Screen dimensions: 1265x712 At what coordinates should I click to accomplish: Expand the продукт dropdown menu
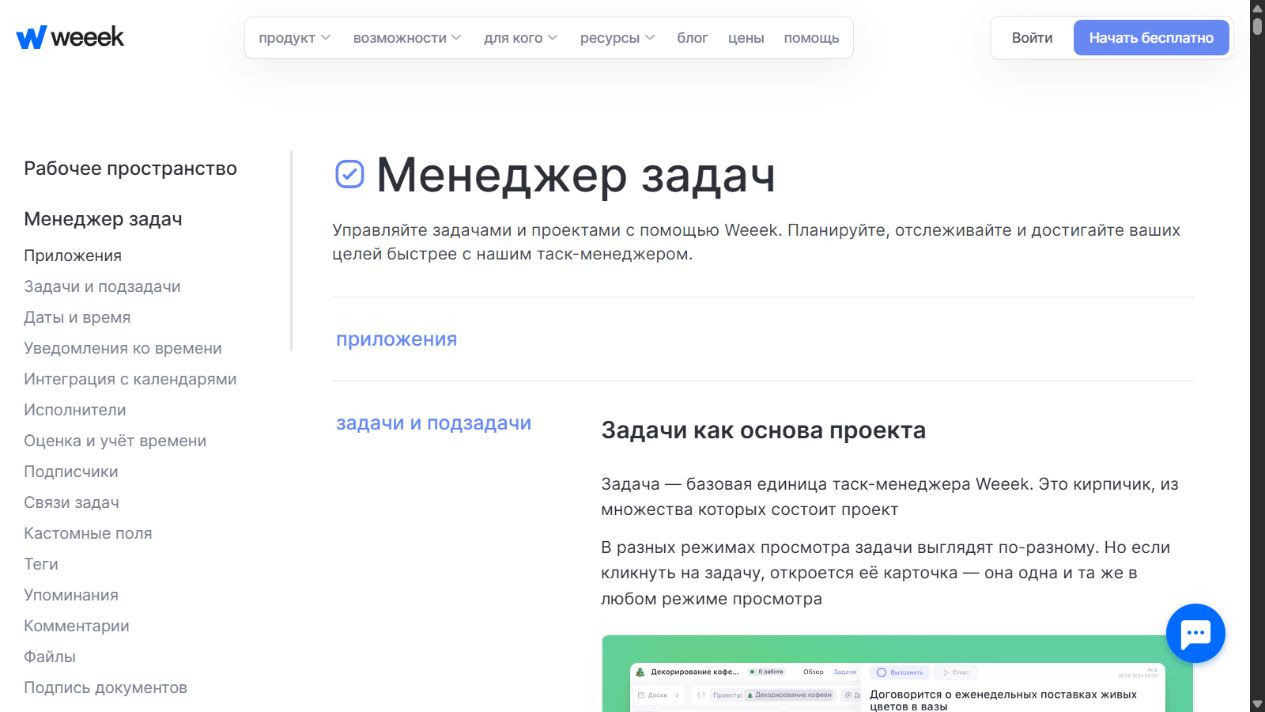tap(294, 38)
